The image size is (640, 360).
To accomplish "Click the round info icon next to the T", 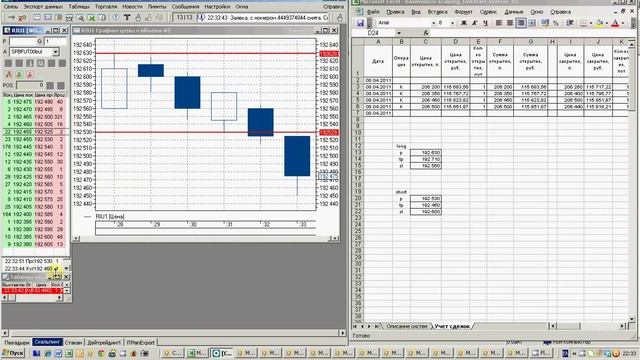I will (116, 18).
